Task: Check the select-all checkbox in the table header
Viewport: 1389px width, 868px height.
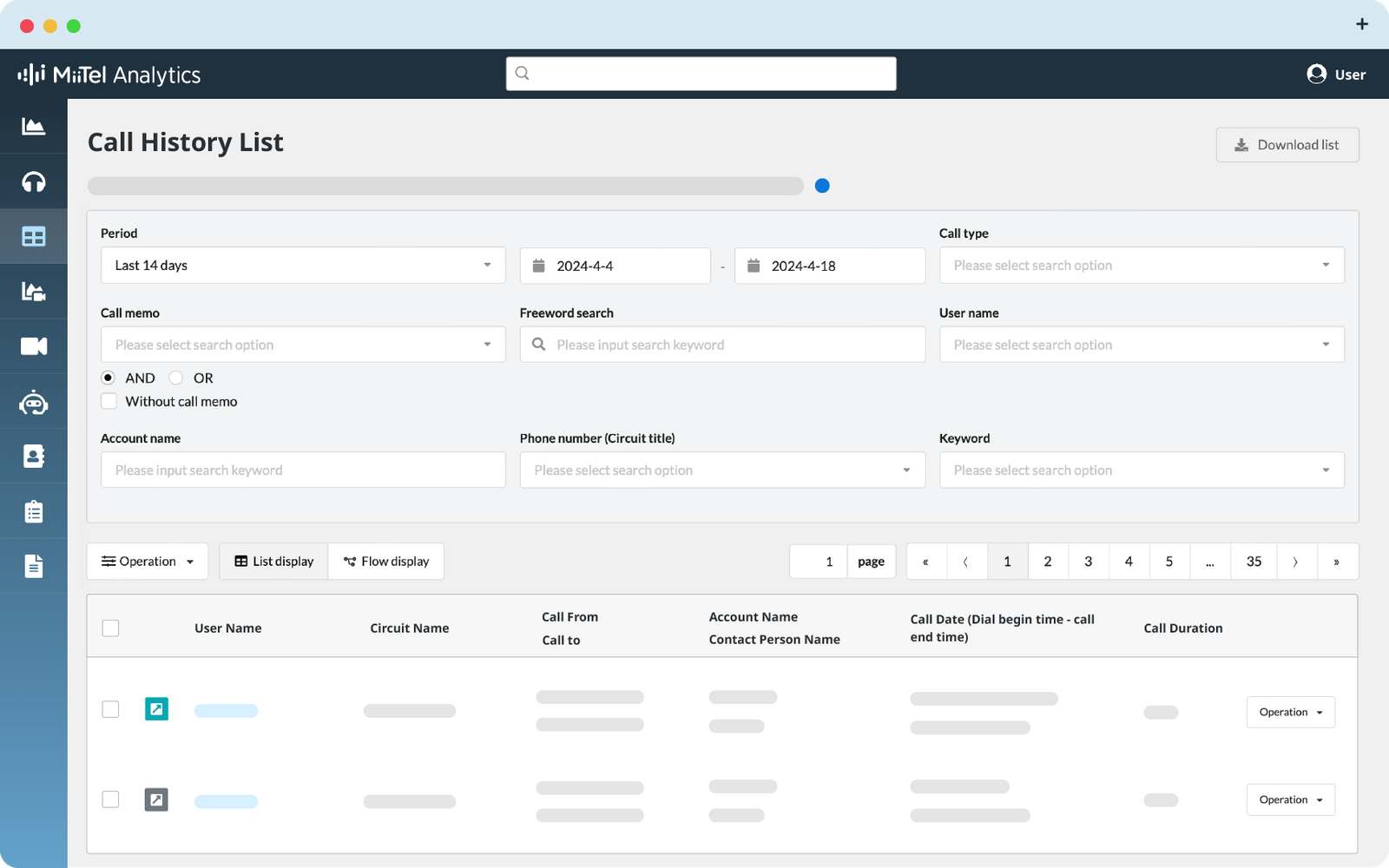Action: point(110,628)
